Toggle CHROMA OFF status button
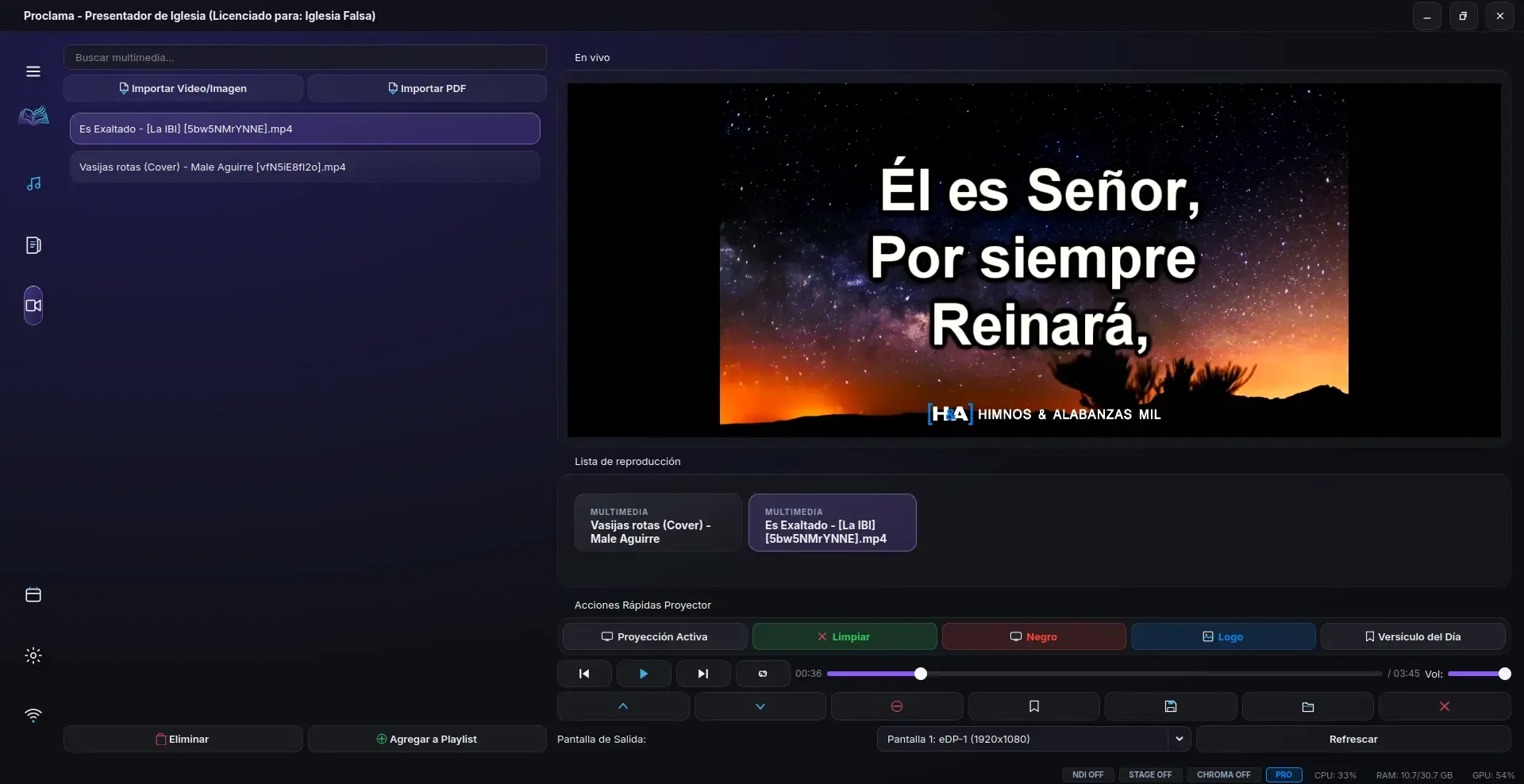Screen dimensions: 1524x784 [x=1224, y=774]
